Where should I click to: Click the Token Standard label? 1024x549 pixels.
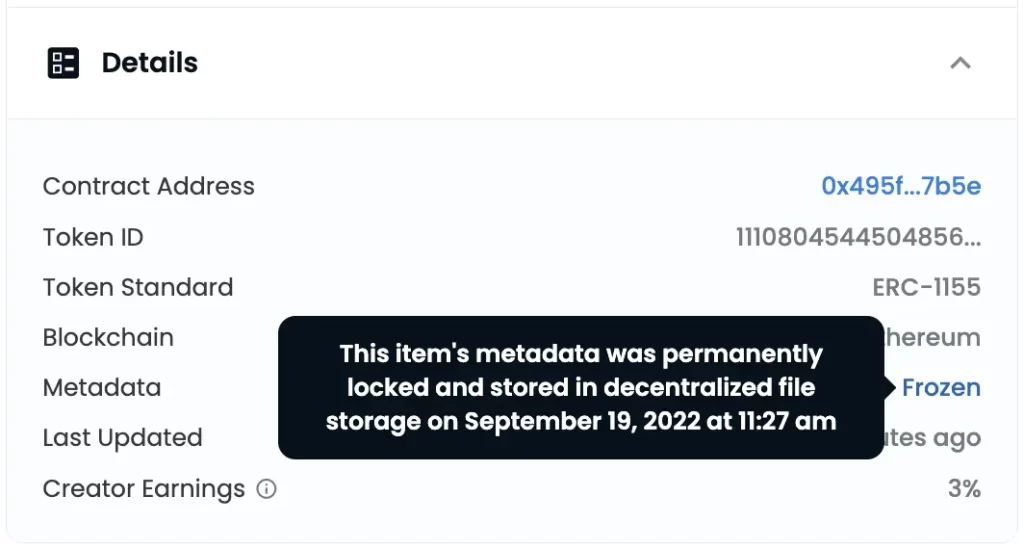(x=138, y=287)
